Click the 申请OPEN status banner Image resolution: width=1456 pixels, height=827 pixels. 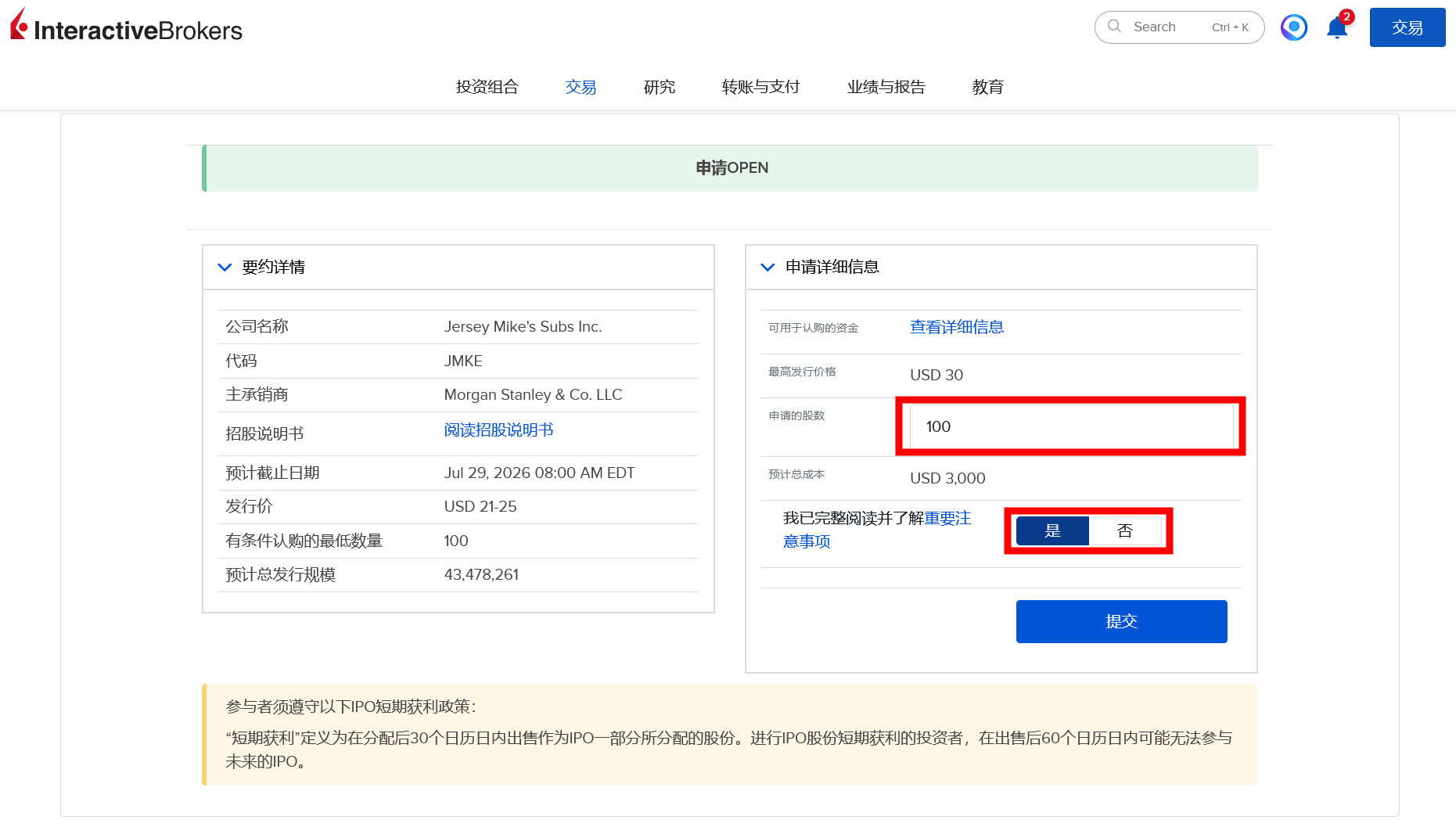[730, 168]
